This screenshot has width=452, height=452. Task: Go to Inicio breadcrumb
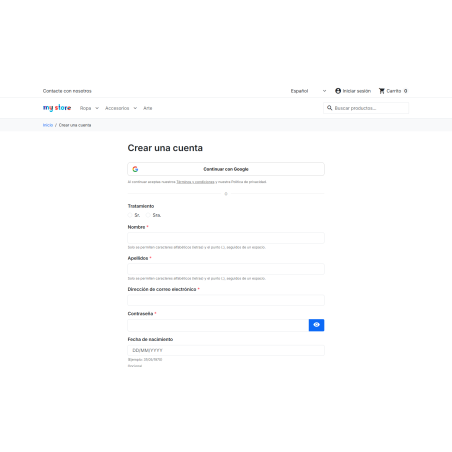tap(48, 125)
